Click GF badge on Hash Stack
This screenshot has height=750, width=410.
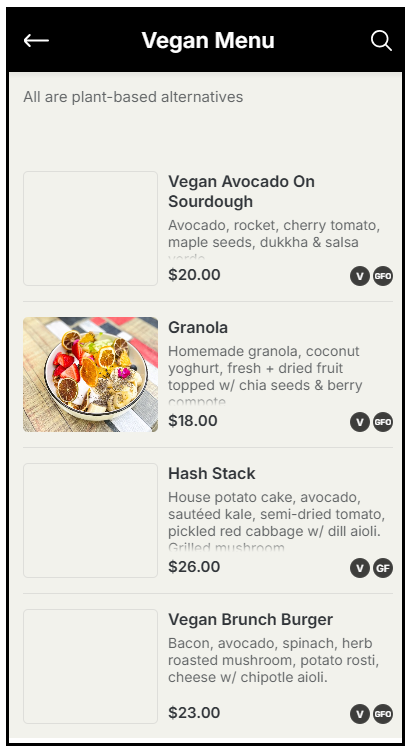pyautogui.click(x=383, y=568)
